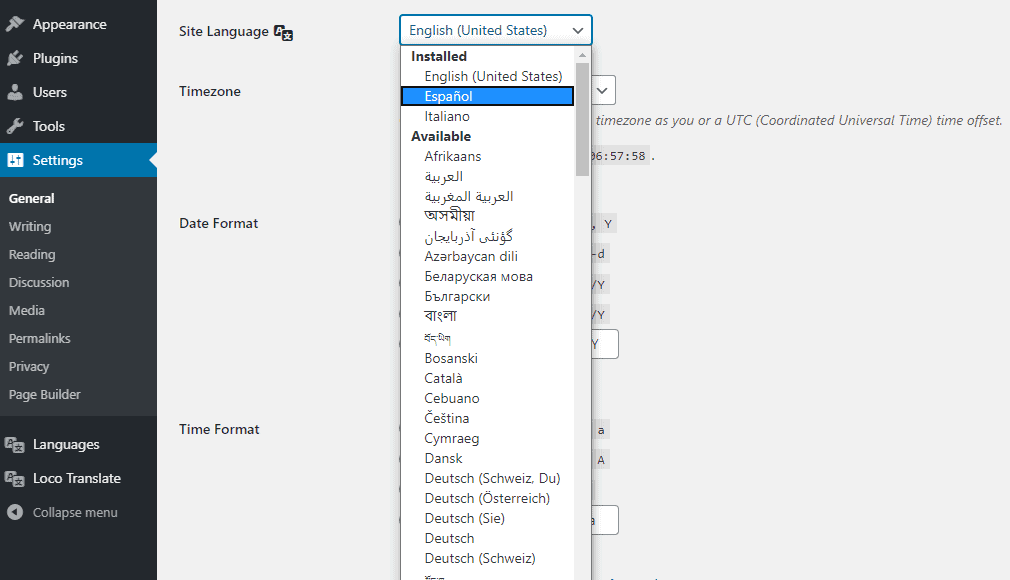1010x580 pixels.
Task: Select Español from the language list
Action: [x=487, y=96]
